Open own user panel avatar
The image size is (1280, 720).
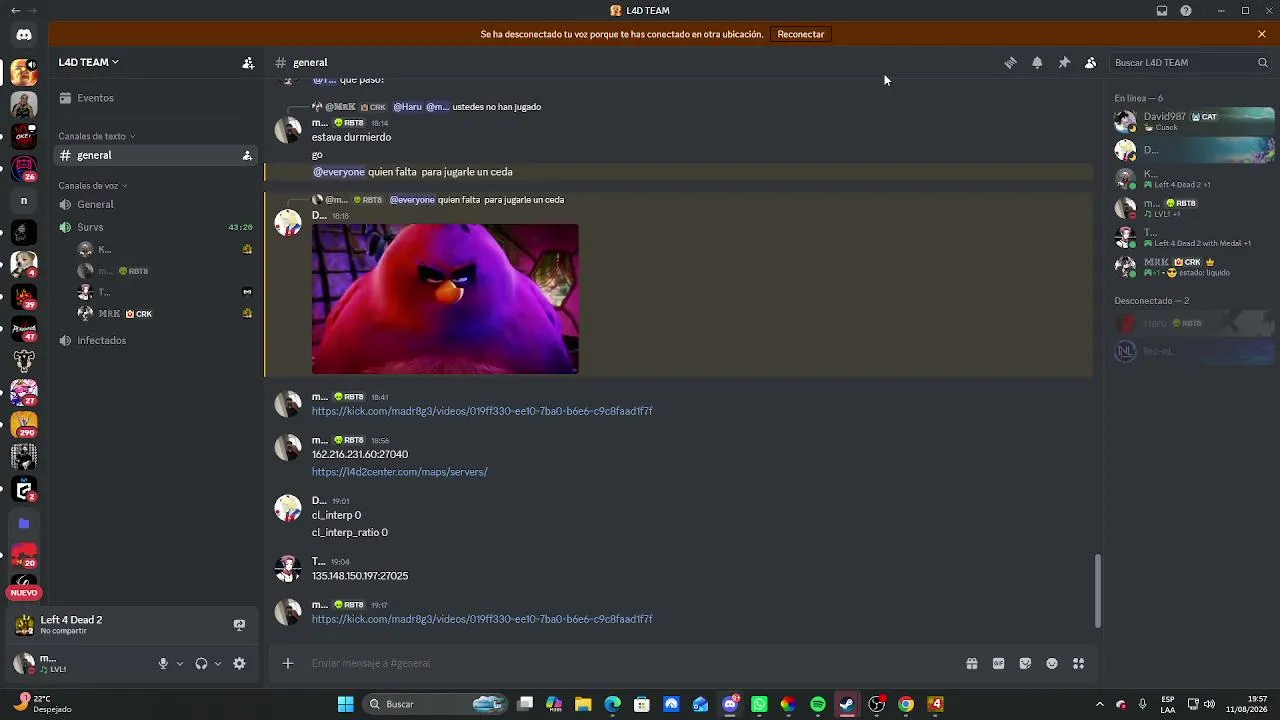click(24, 663)
